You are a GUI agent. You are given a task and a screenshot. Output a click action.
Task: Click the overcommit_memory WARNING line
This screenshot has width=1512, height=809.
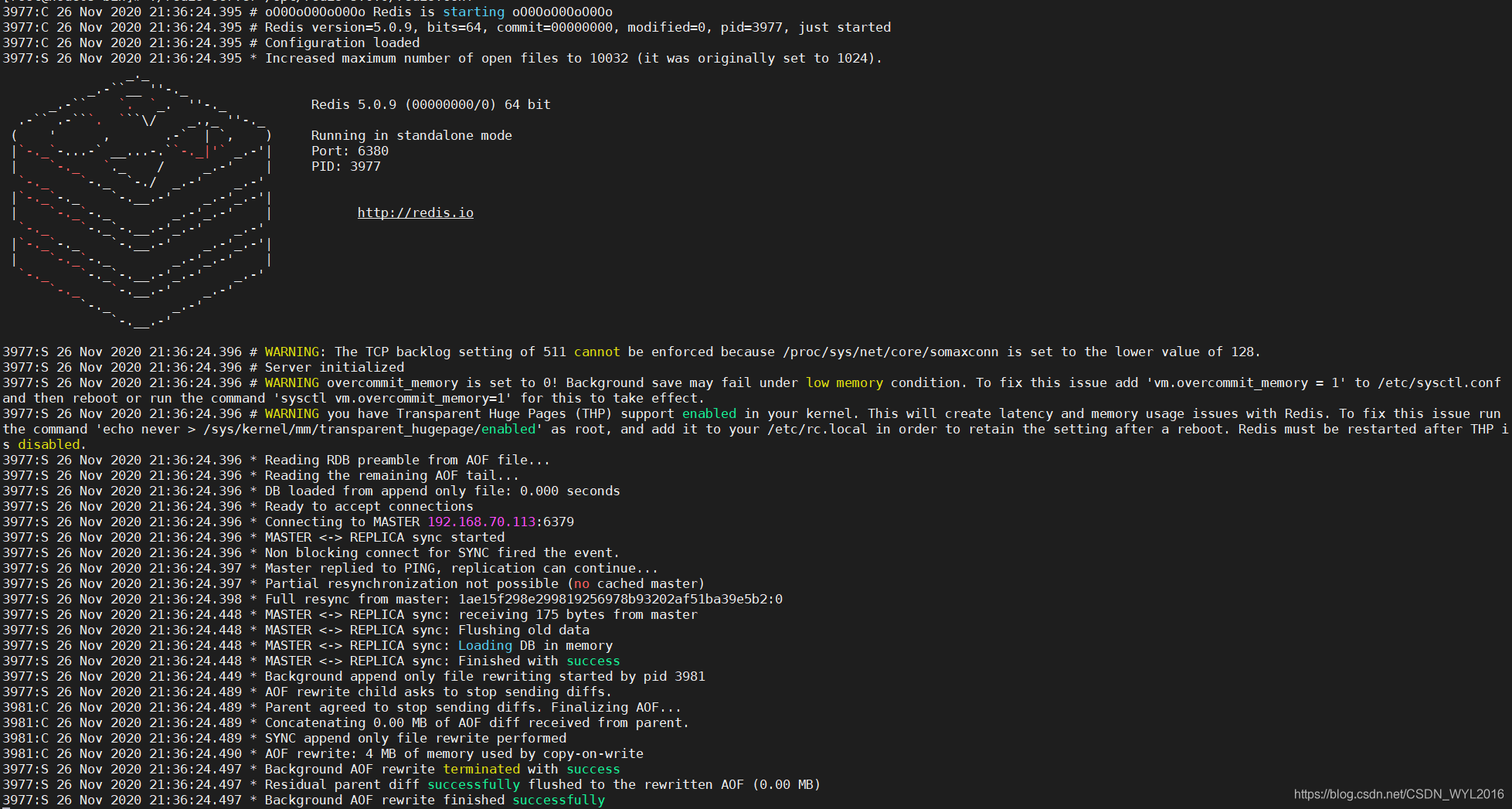pos(752,390)
